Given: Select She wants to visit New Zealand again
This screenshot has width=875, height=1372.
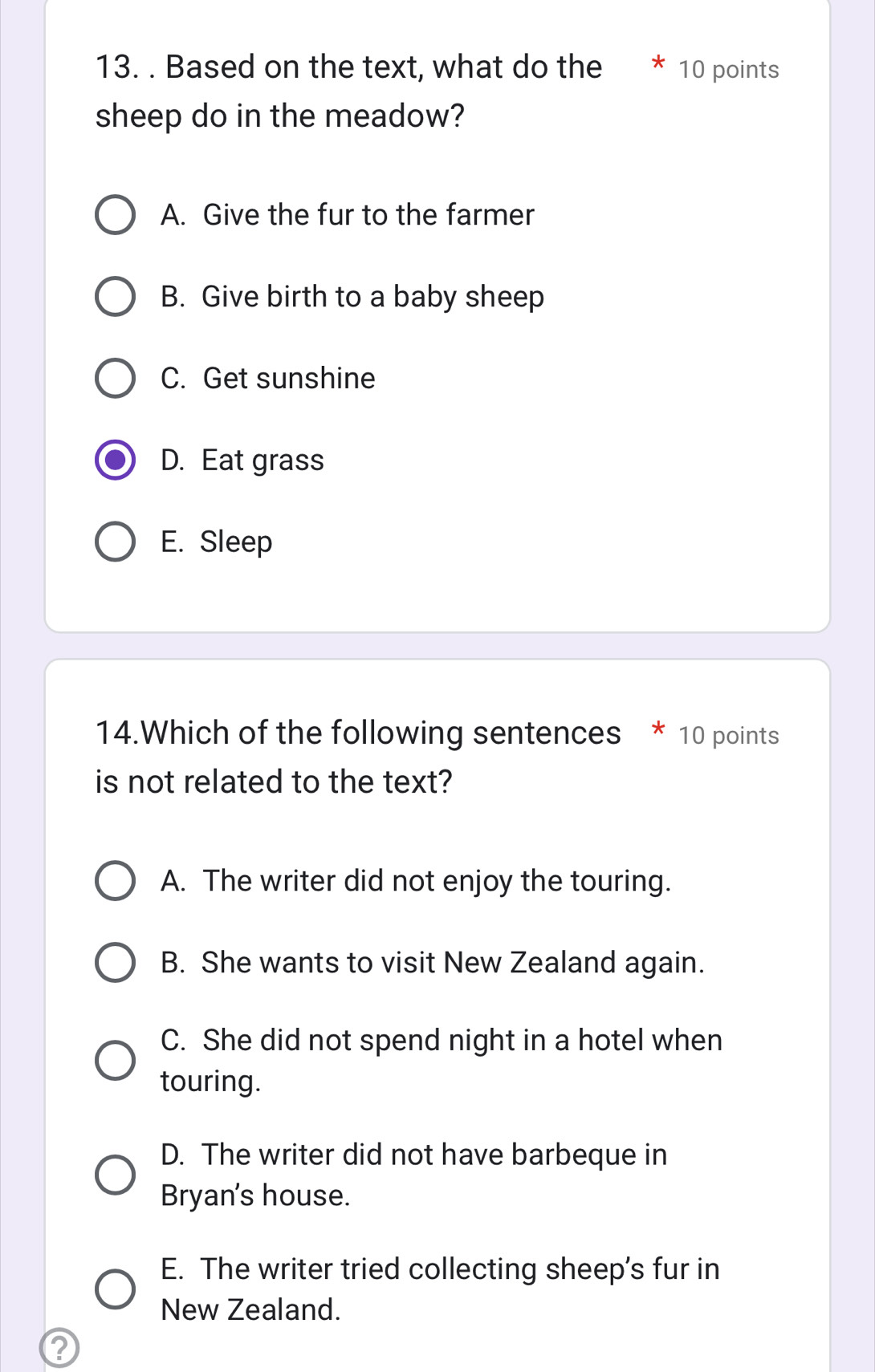Looking at the screenshot, I should (116, 963).
